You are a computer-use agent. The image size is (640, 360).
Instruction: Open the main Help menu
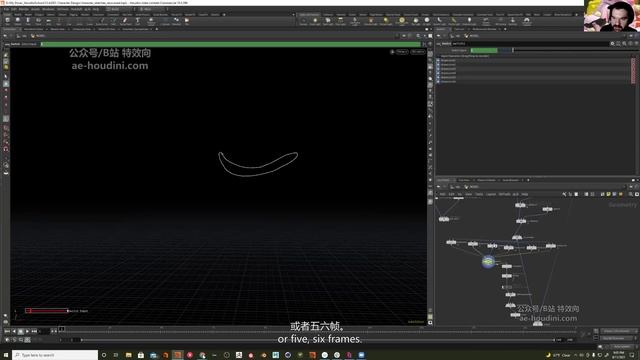tap(96, 9)
